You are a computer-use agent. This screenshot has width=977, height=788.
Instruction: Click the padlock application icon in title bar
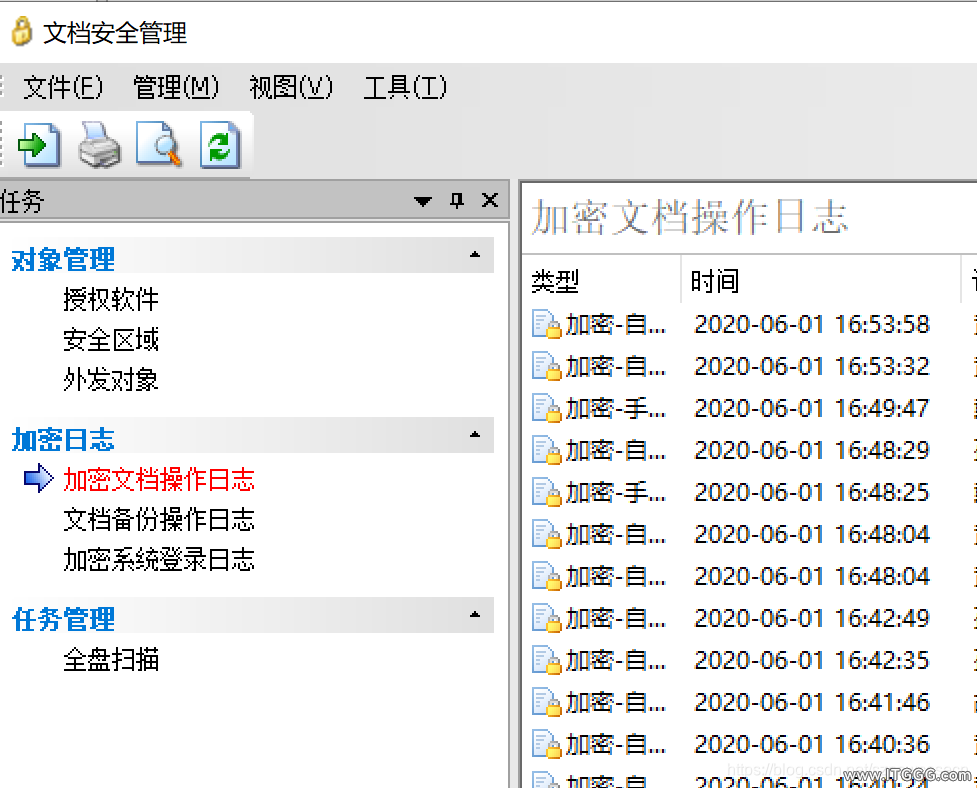22,32
